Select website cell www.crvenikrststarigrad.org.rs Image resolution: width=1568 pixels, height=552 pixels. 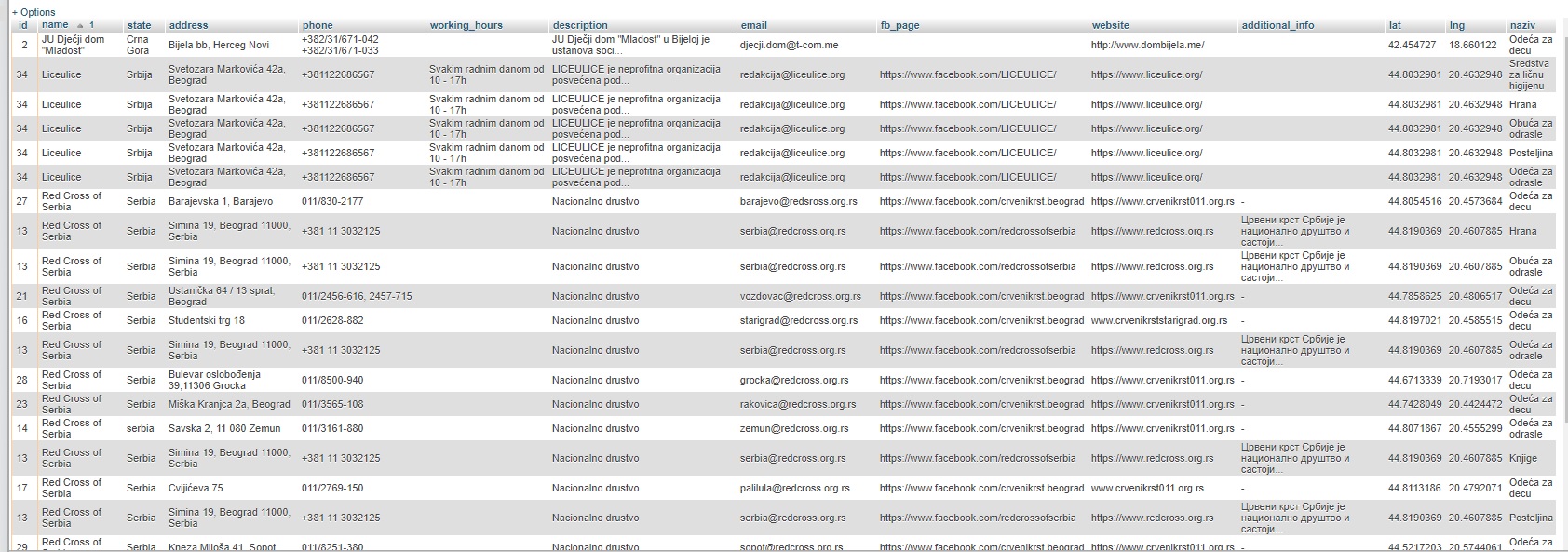point(1159,320)
